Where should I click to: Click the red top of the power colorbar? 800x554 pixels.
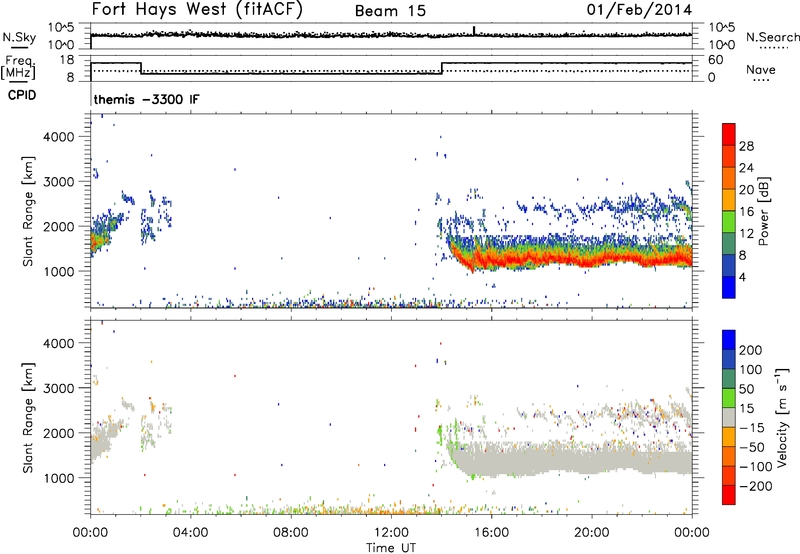click(729, 134)
